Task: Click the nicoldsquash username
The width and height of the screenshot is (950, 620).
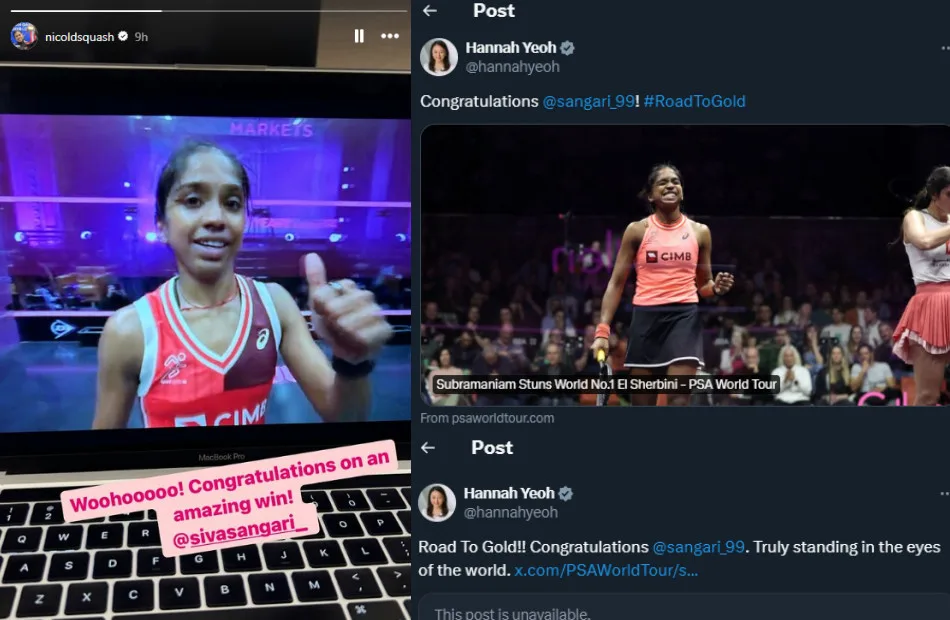Action: (79, 37)
